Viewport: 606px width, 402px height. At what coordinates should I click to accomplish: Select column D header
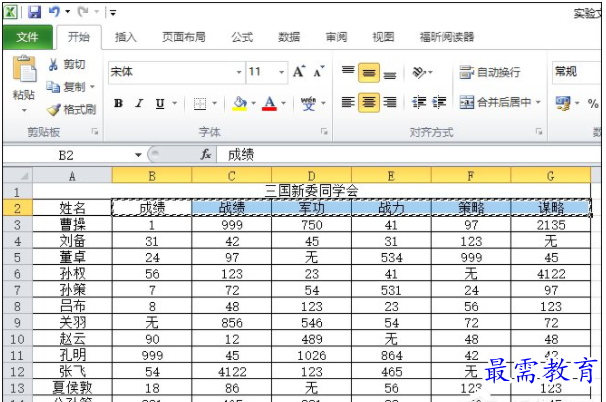click(312, 176)
